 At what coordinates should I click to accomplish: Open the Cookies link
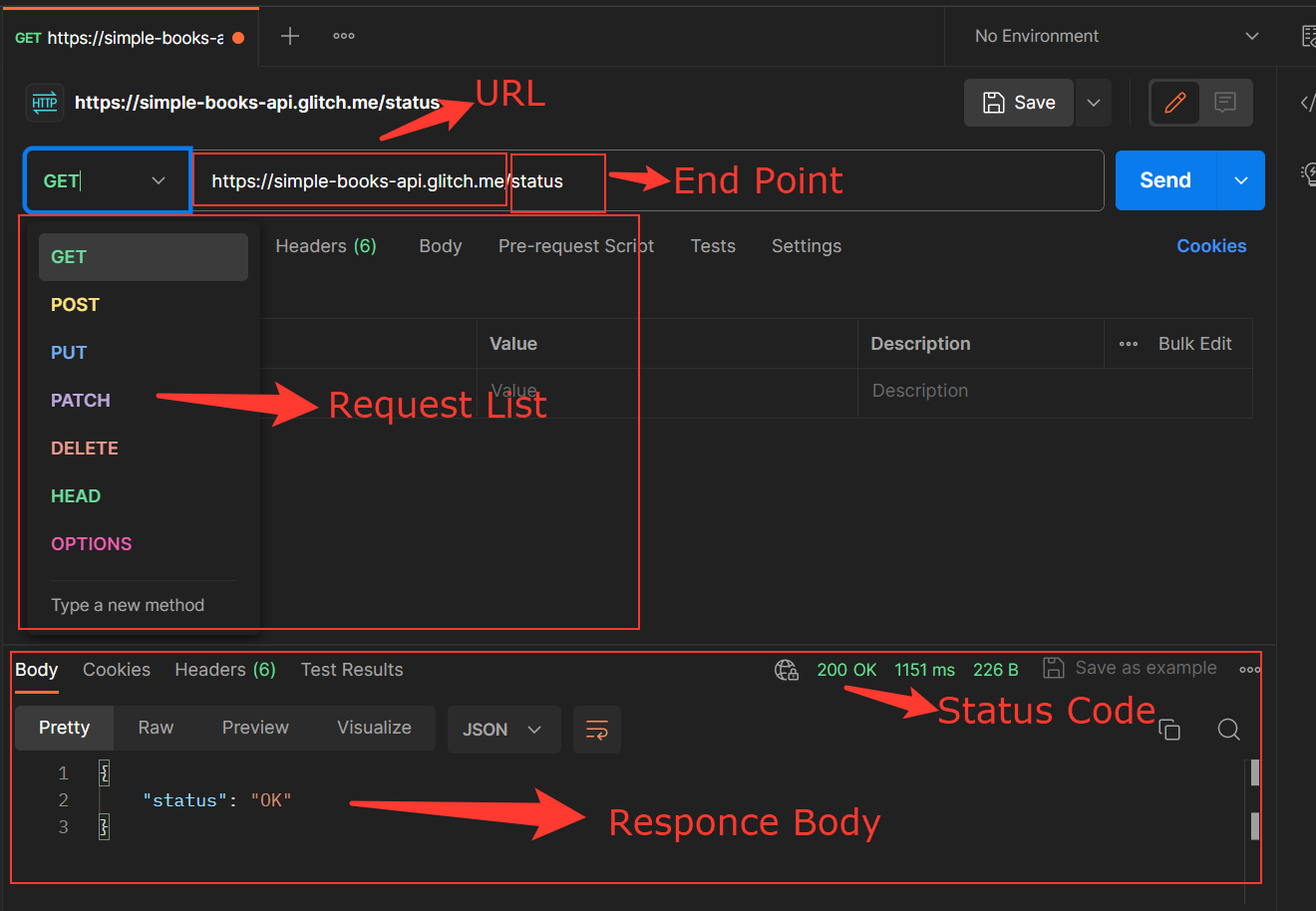(1211, 246)
